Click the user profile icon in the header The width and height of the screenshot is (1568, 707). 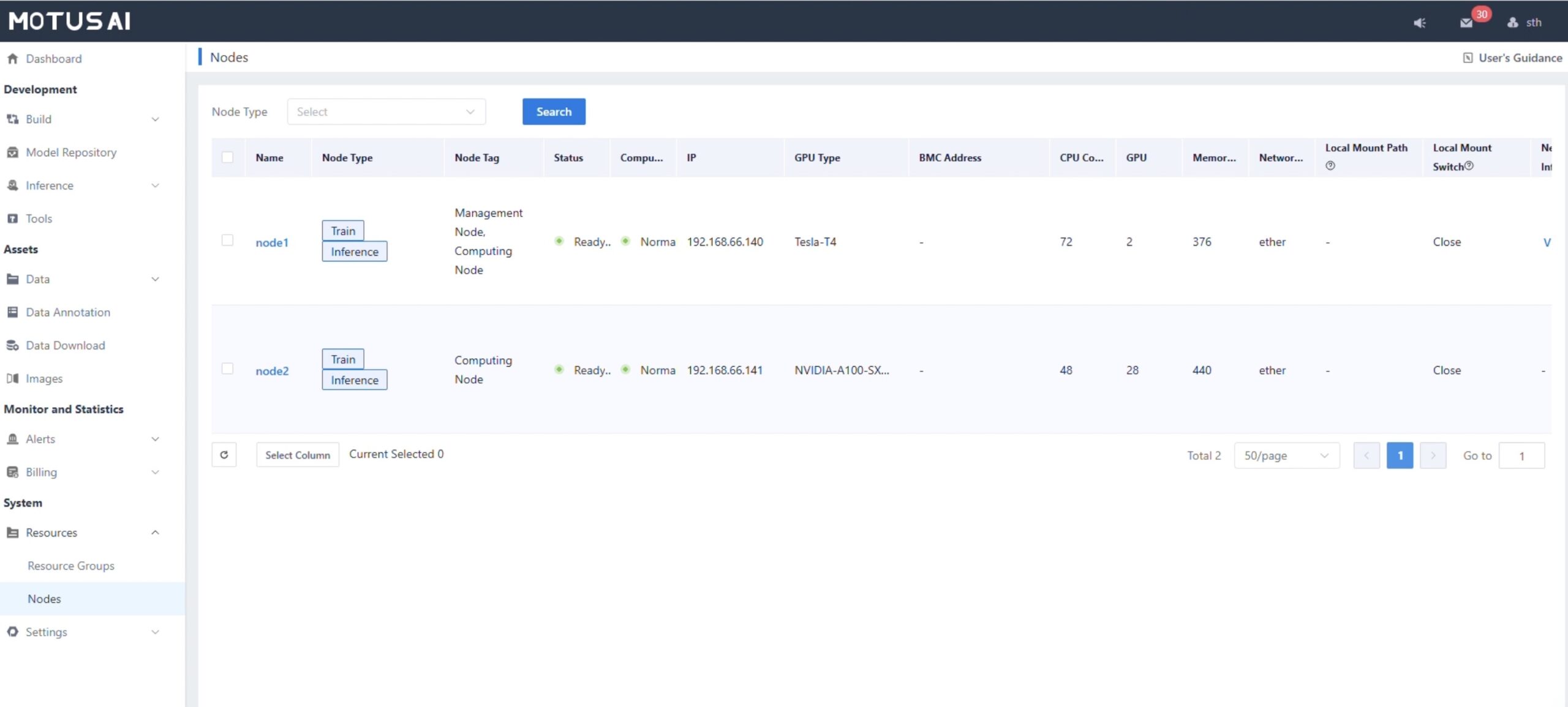point(1512,23)
